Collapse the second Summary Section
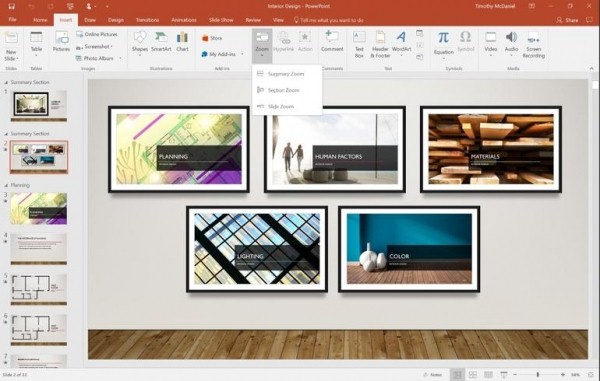 coord(6,134)
